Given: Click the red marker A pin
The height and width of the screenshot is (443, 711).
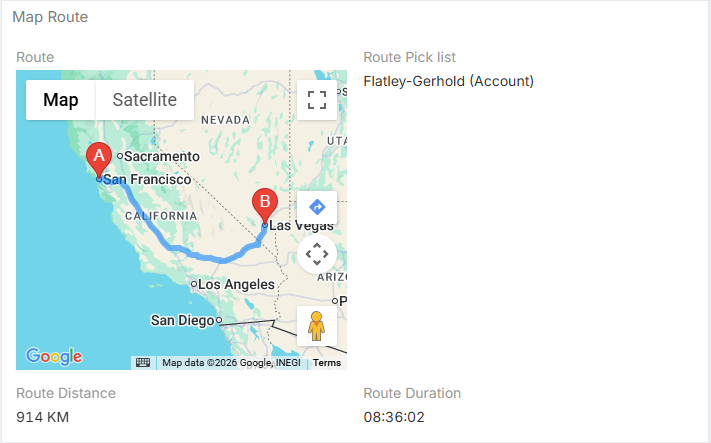Looking at the screenshot, I should point(98,157).
